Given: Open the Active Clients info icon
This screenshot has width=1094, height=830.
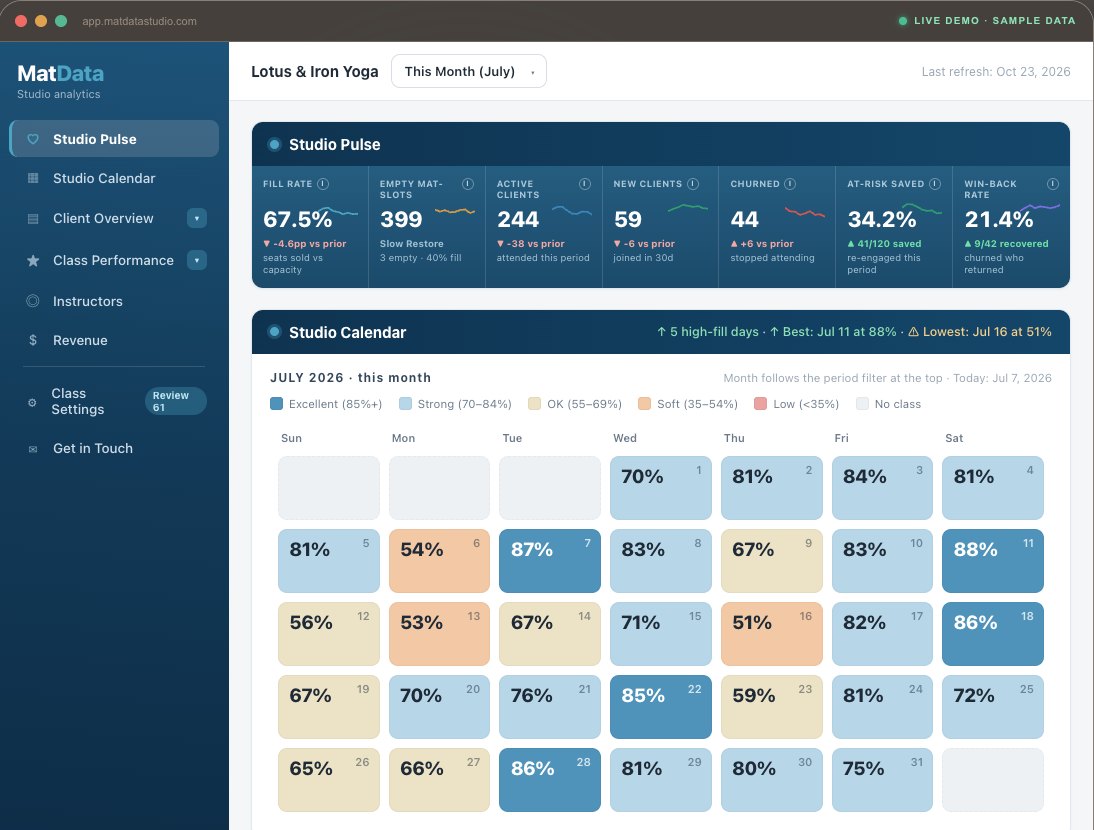Looking at the screenshot, I should click(585, 183).
